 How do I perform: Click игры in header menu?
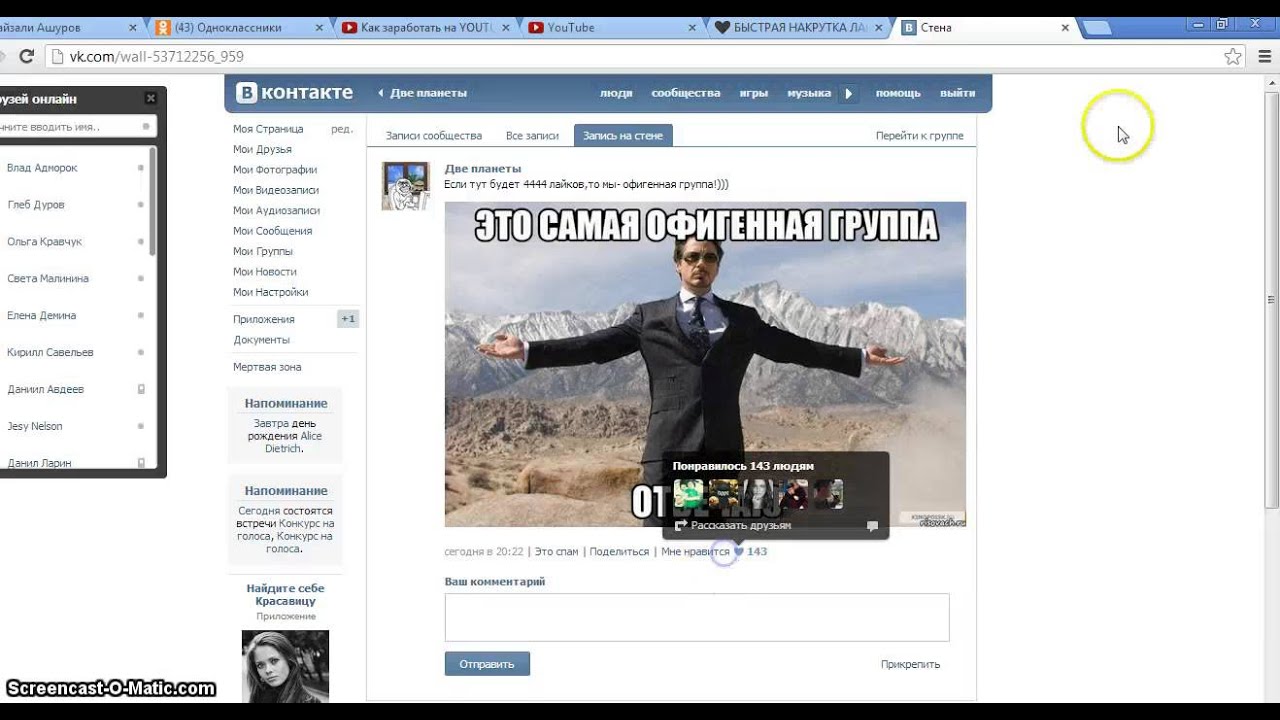754,93
